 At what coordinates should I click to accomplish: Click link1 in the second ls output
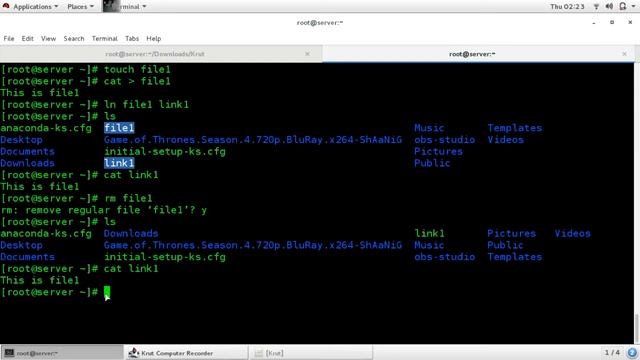click(x=429, y=233)
